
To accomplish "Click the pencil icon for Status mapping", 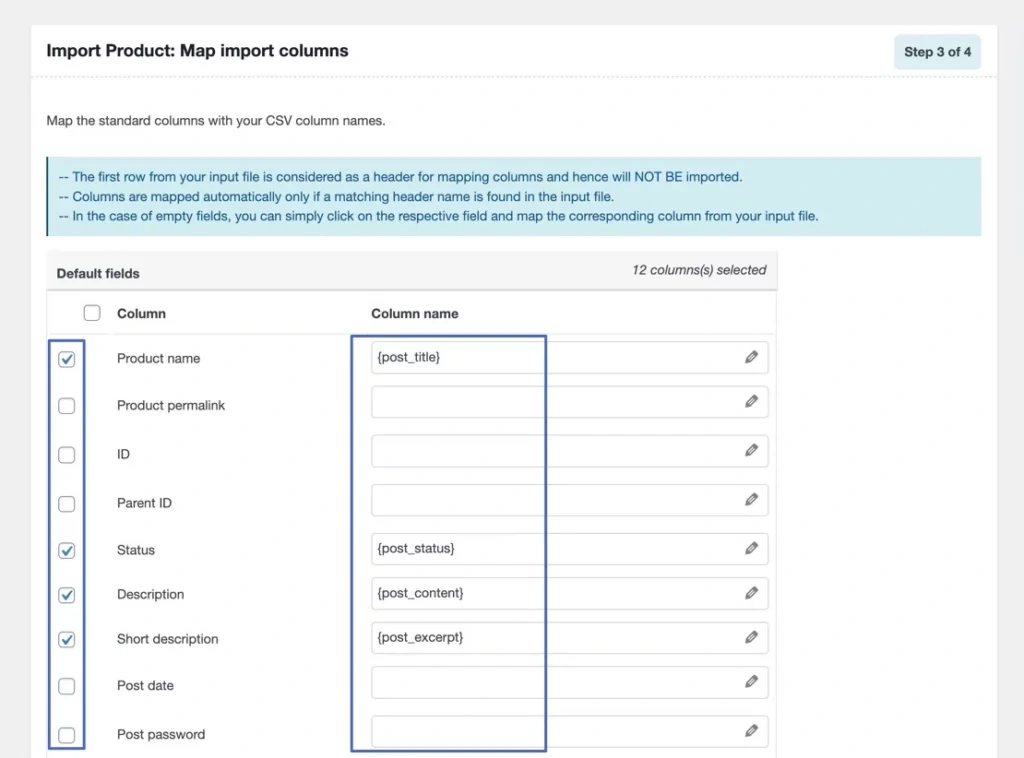I will (x=751, y=548).
